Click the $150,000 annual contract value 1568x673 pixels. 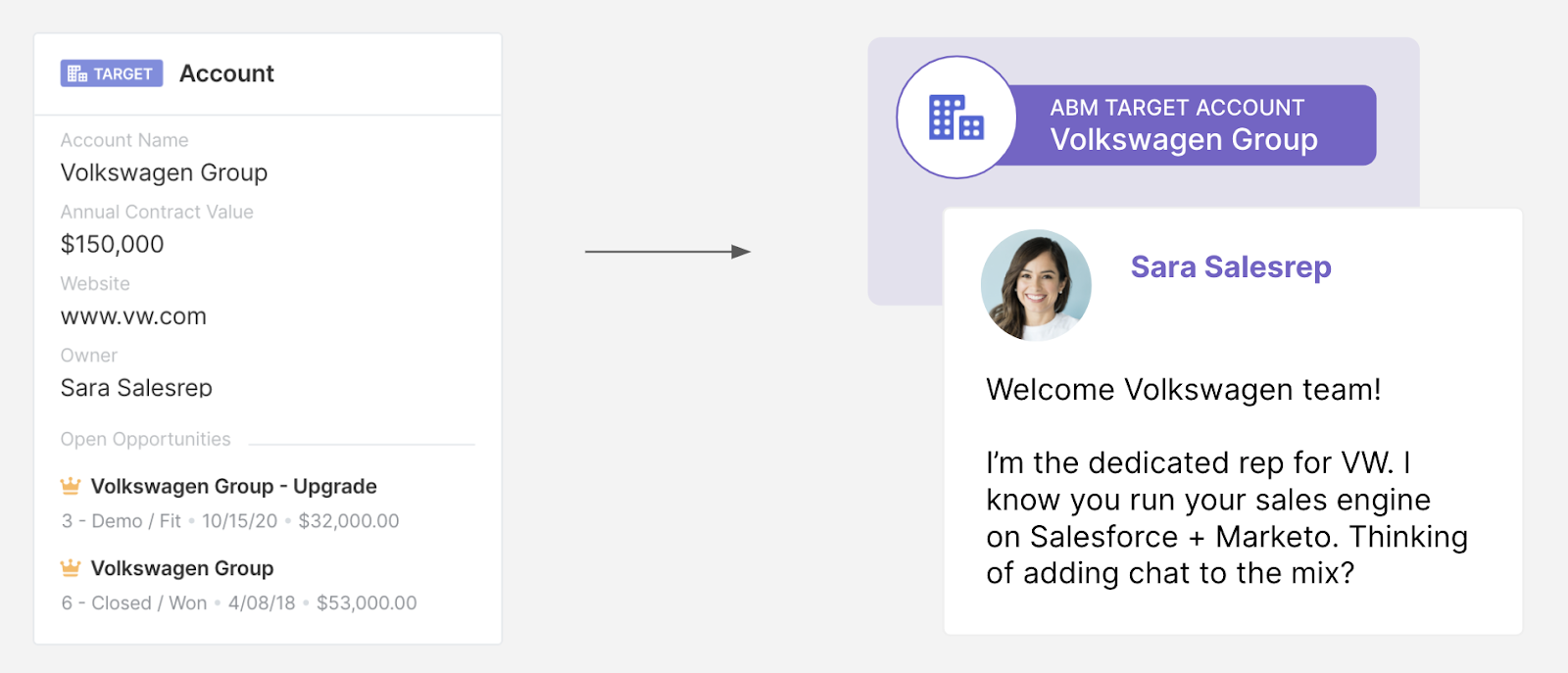click(112, 244)
